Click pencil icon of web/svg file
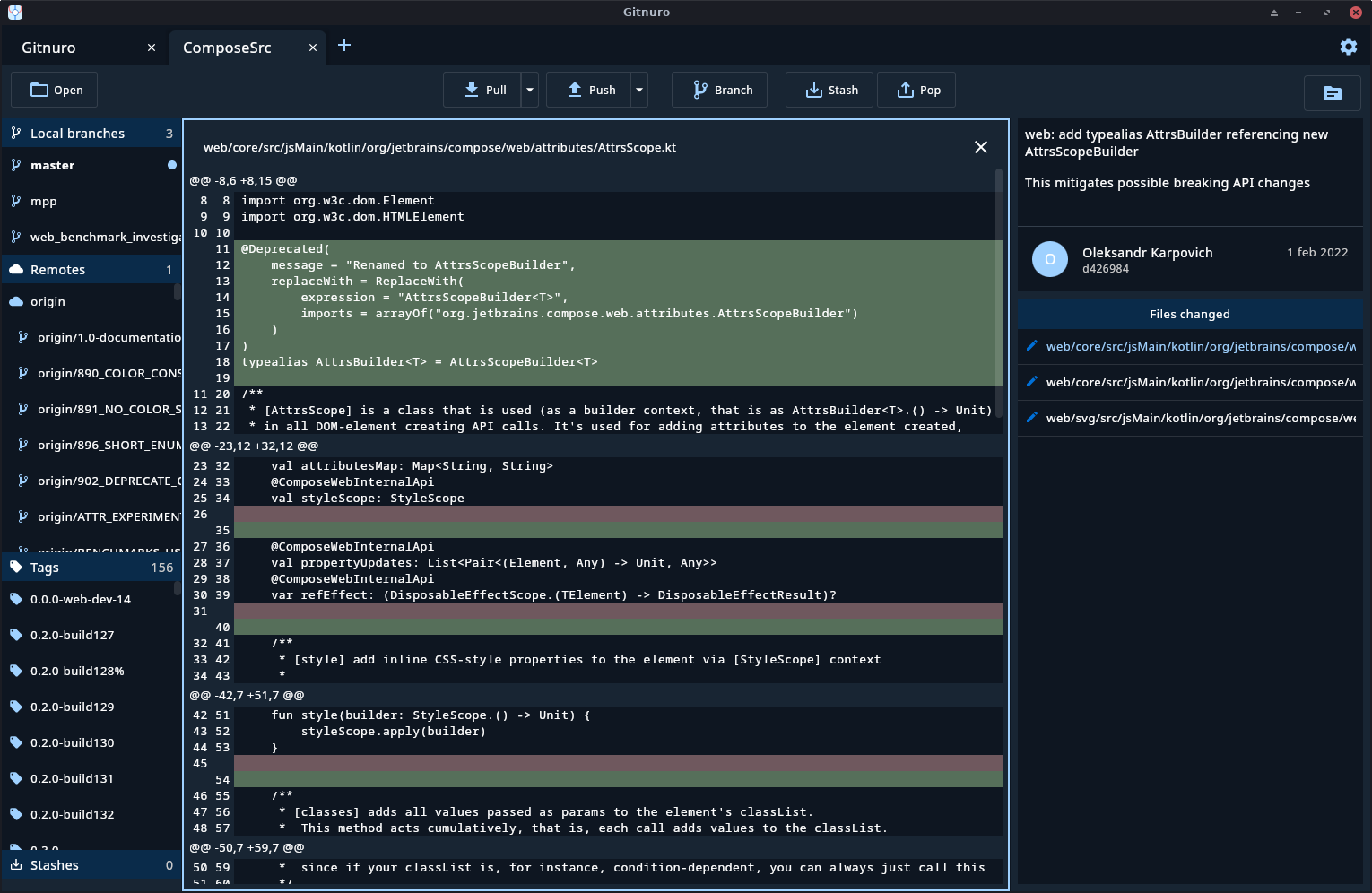 [x=1032, y=418]
